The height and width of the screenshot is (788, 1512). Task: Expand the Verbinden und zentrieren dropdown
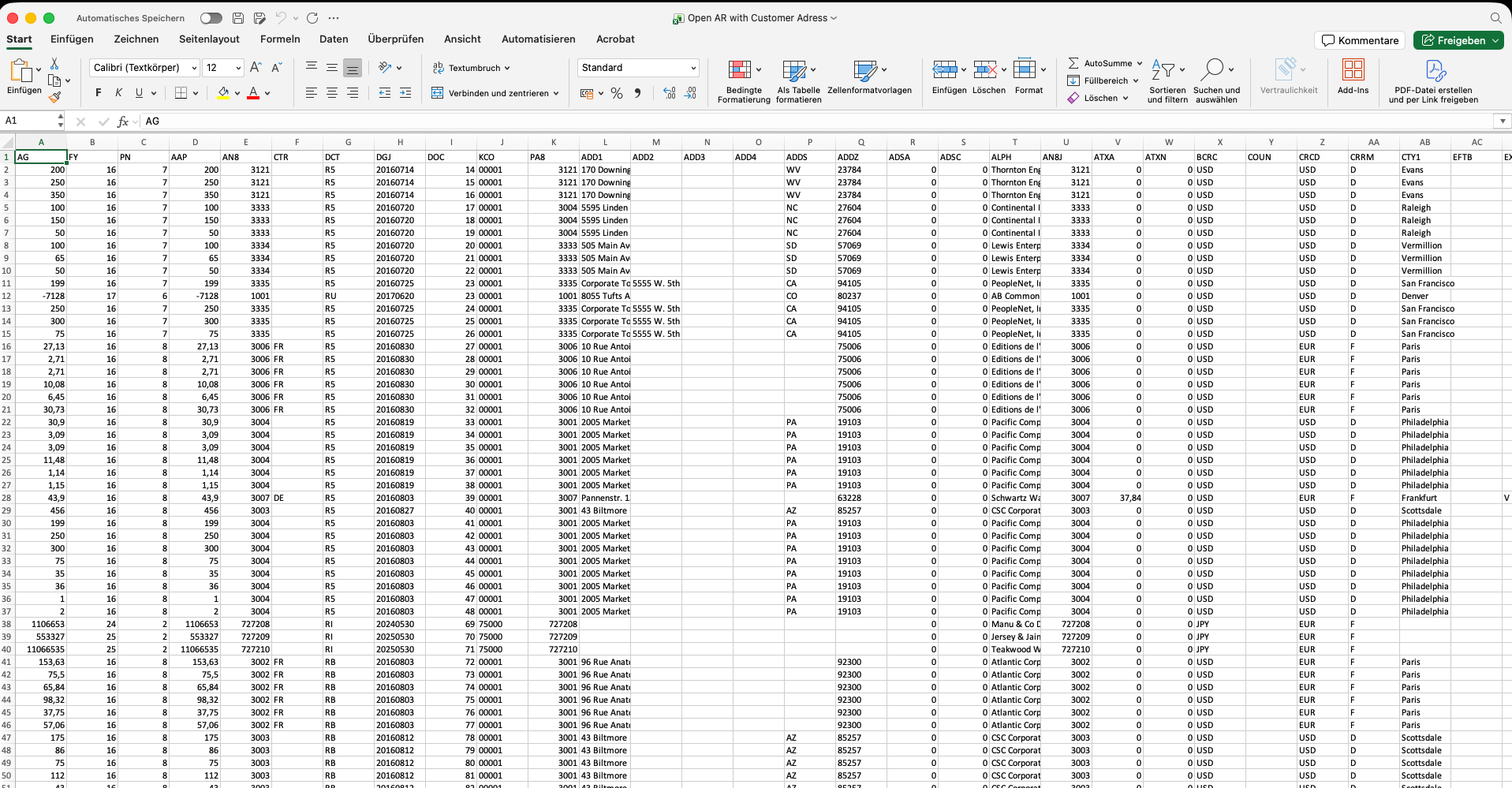558,93
